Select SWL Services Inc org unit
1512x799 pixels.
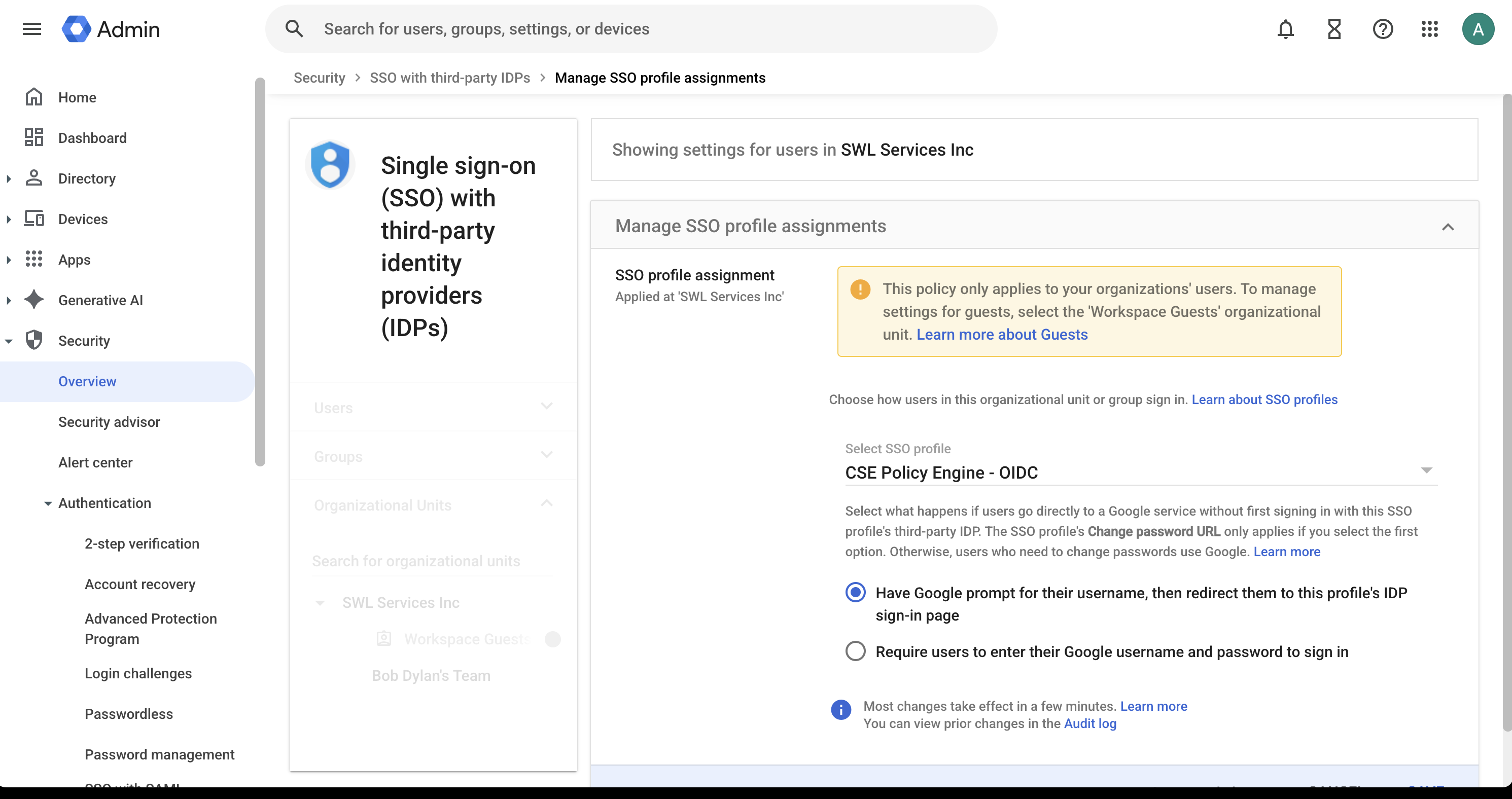coord(400,602)
